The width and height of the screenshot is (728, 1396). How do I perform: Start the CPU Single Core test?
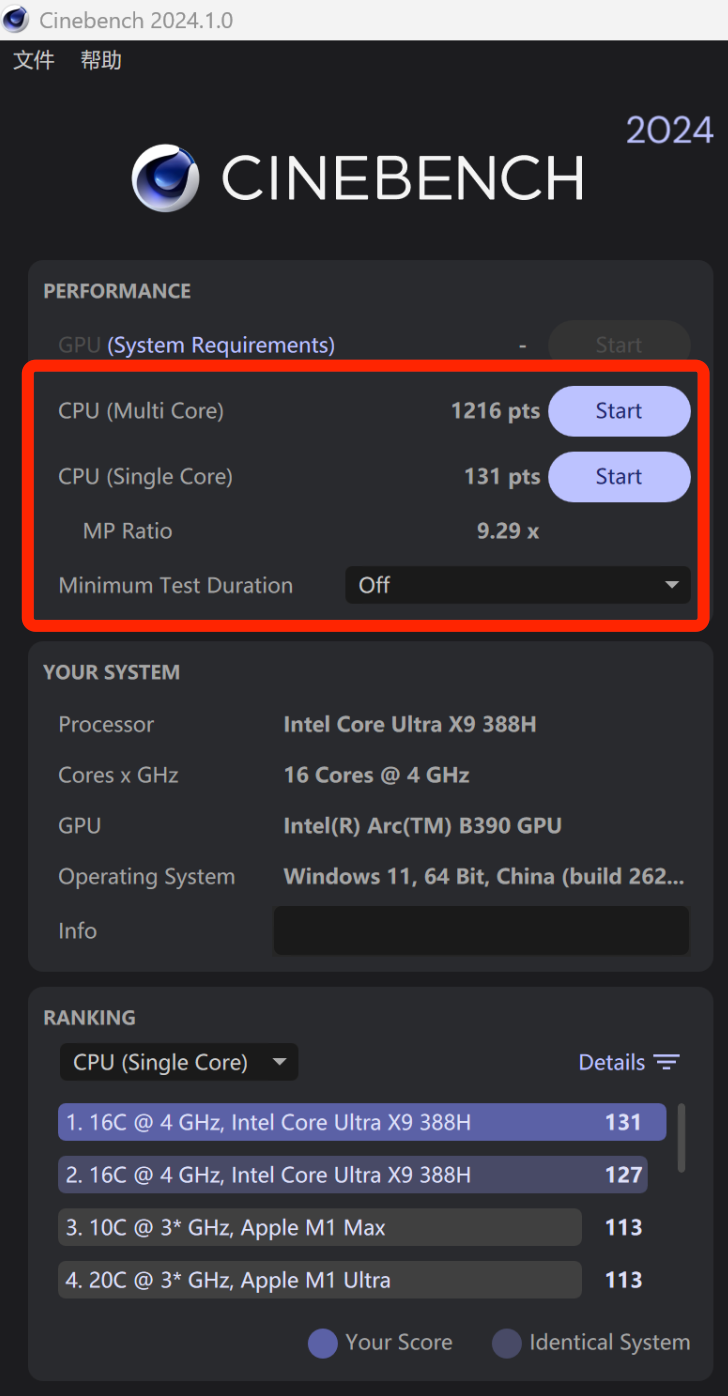(619, 477)
